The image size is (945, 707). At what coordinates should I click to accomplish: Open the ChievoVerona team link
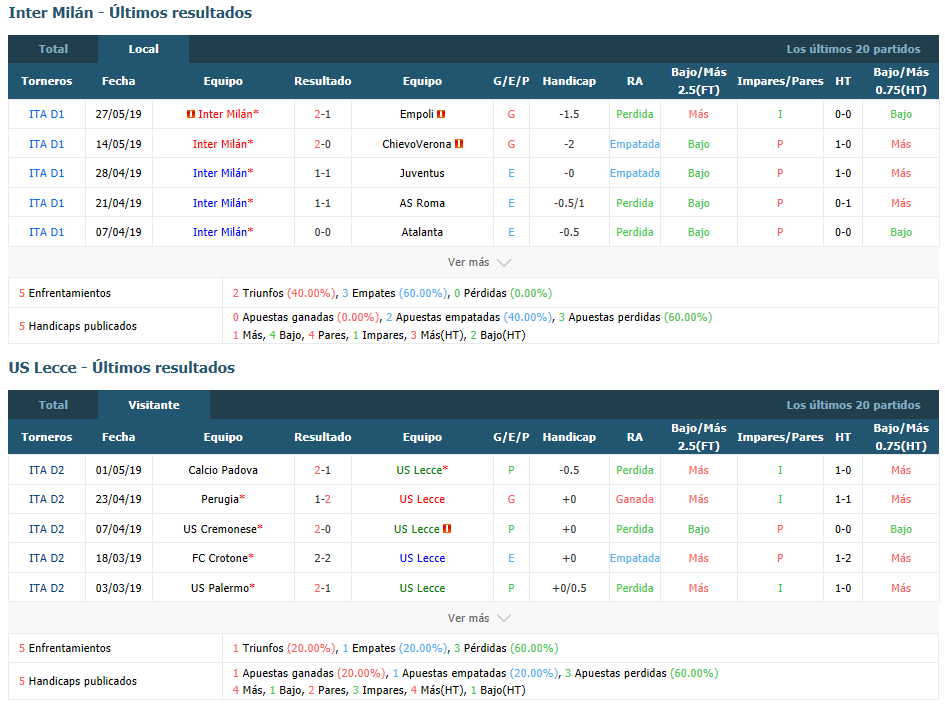(416, 144)
